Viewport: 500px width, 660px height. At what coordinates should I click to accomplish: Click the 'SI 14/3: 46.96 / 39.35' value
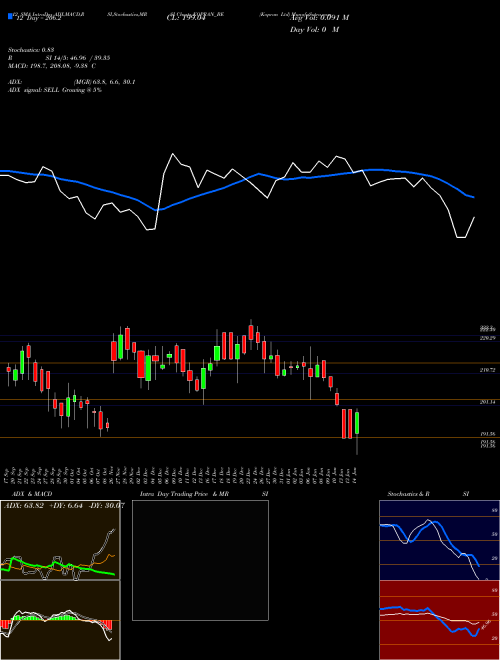pyautogui.click(x=78, y=58)
